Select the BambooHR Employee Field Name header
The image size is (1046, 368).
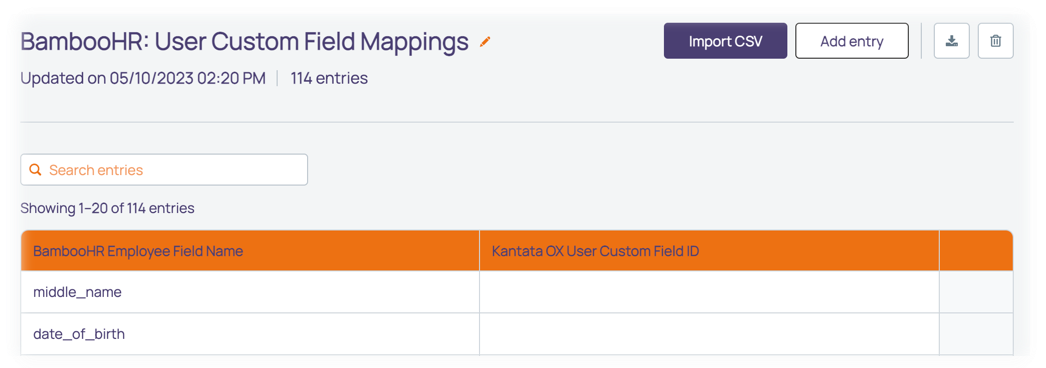click(250, 251)
